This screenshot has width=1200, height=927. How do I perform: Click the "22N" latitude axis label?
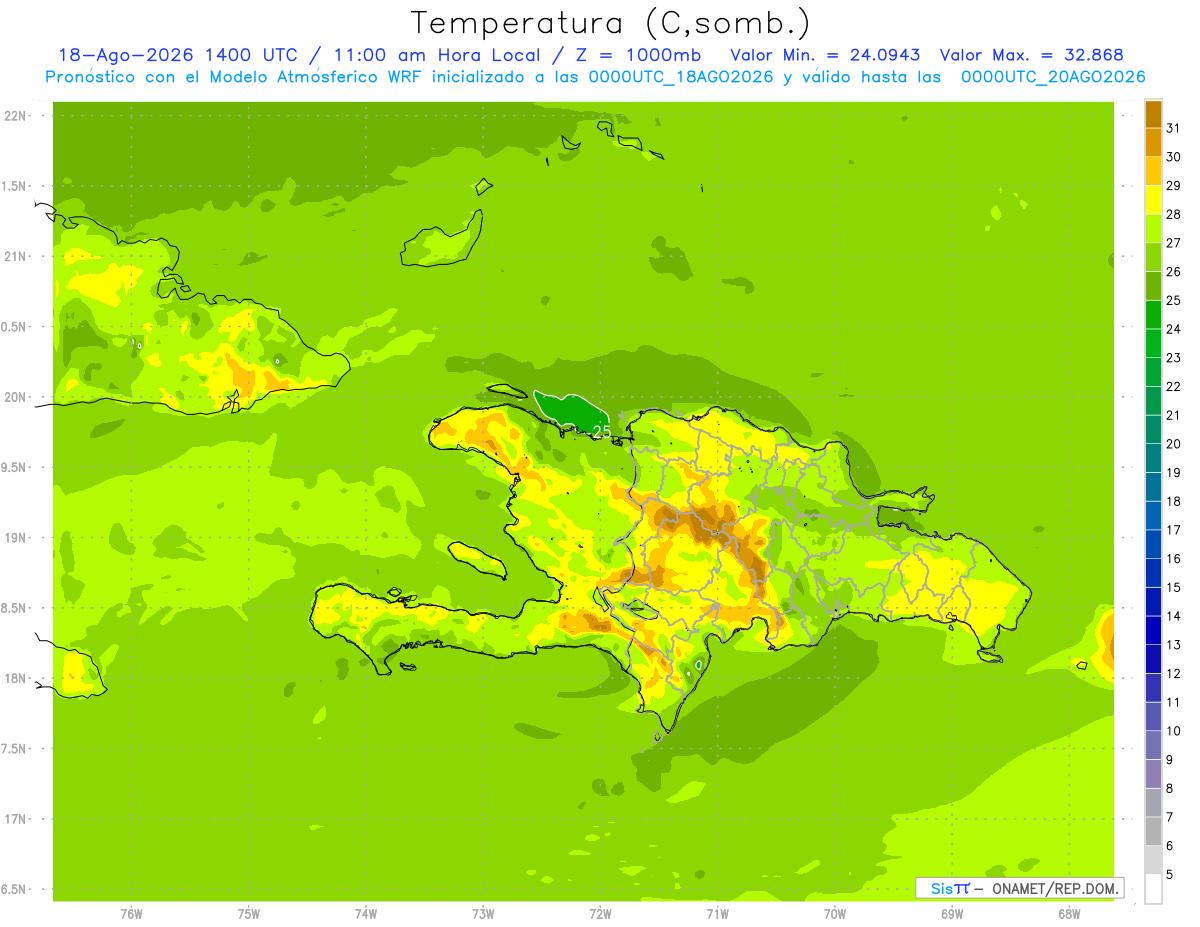coord(15,116)
